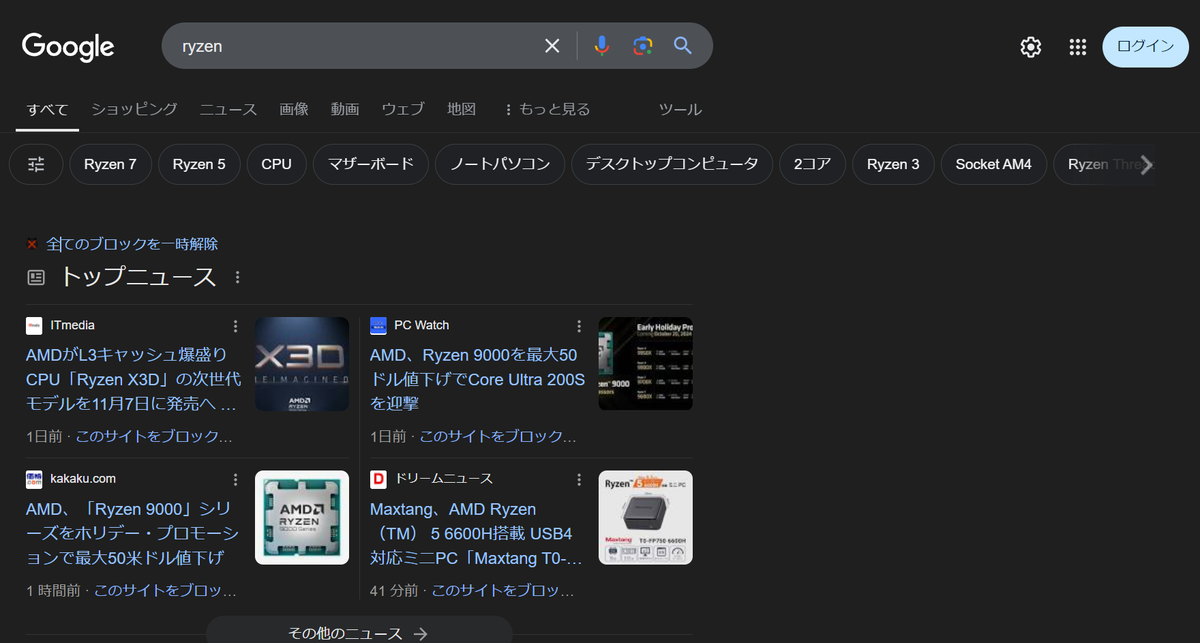Block kakaku.com via このサイトをブロッ link

click(165, 591)
